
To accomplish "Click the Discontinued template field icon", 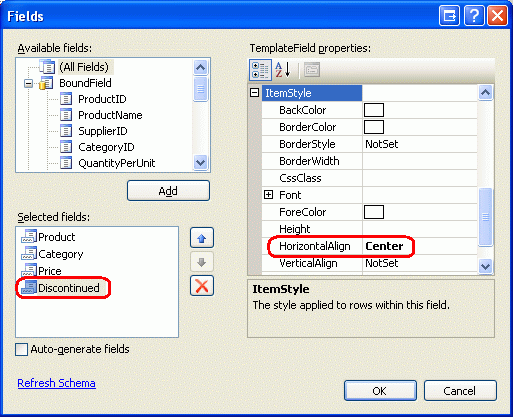I will 29,287.
